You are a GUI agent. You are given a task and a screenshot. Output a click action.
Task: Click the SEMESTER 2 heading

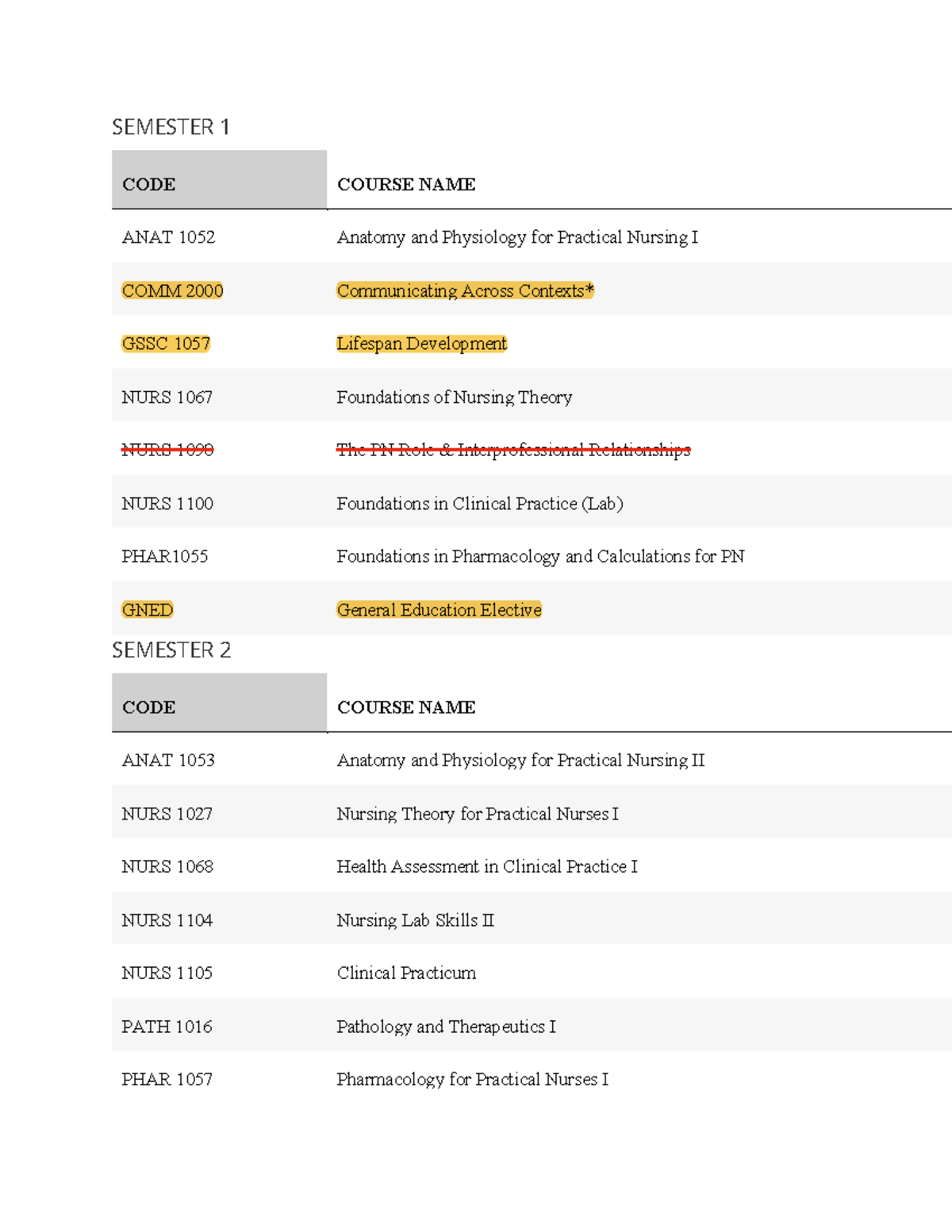click(x=171, y=650)
